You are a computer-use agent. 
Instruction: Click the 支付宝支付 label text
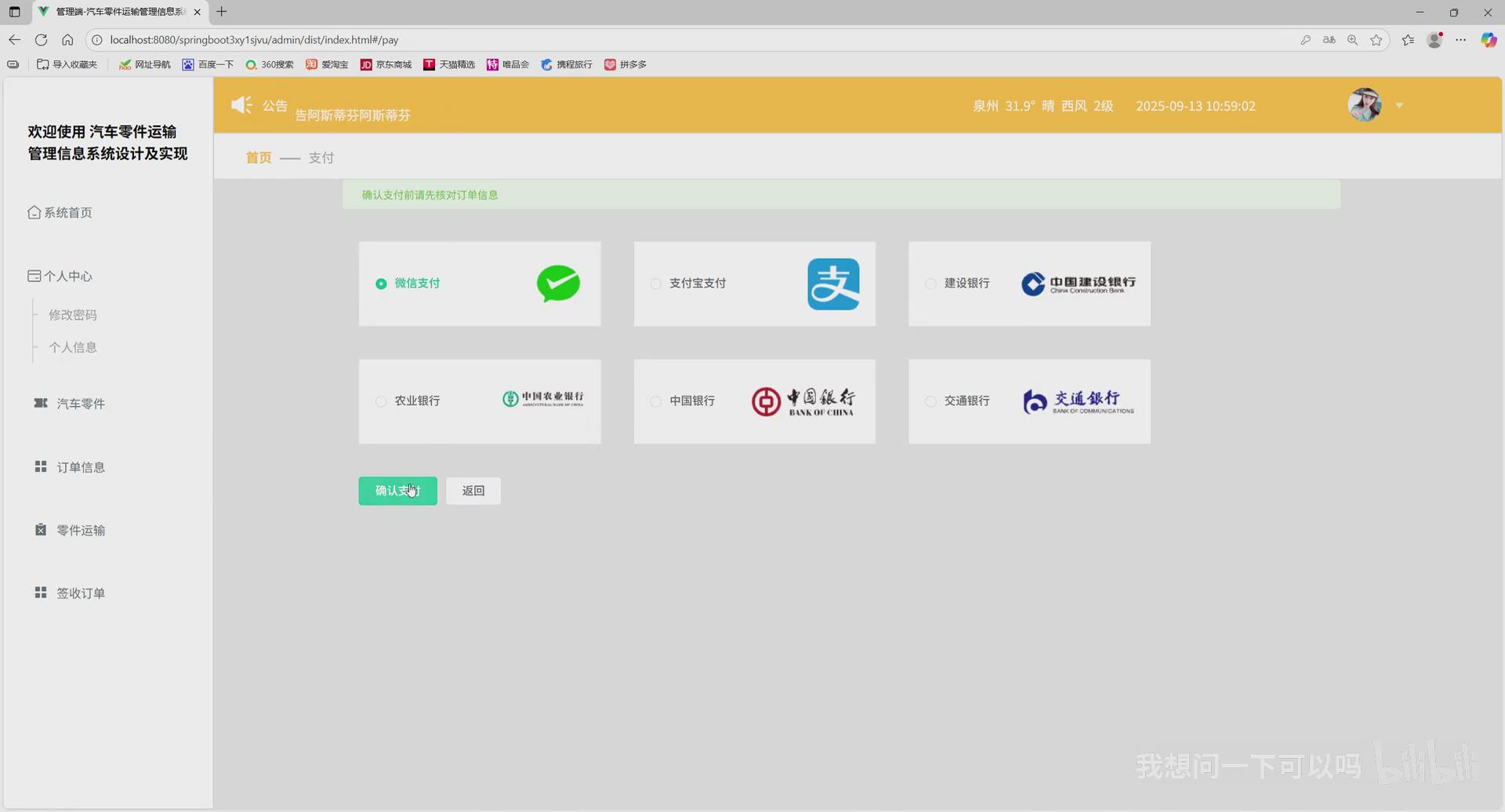coord(698,284)
